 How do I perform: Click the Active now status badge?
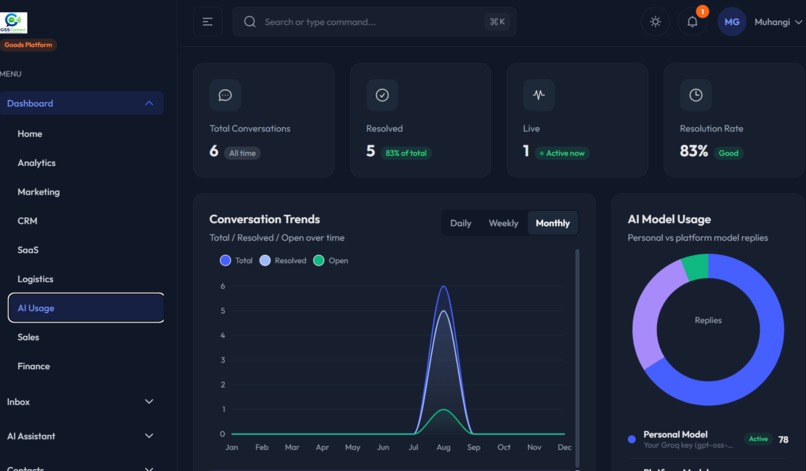click(x=562, y=153)
